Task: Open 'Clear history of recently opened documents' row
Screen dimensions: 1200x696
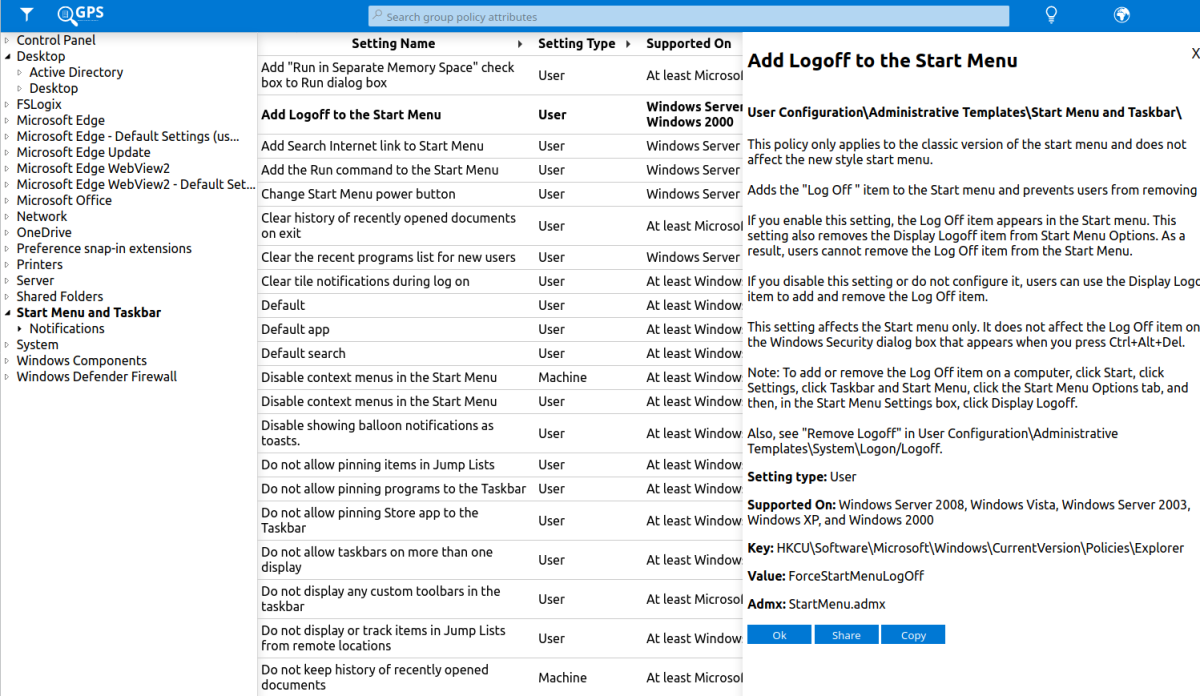Action: pos(500,226)
